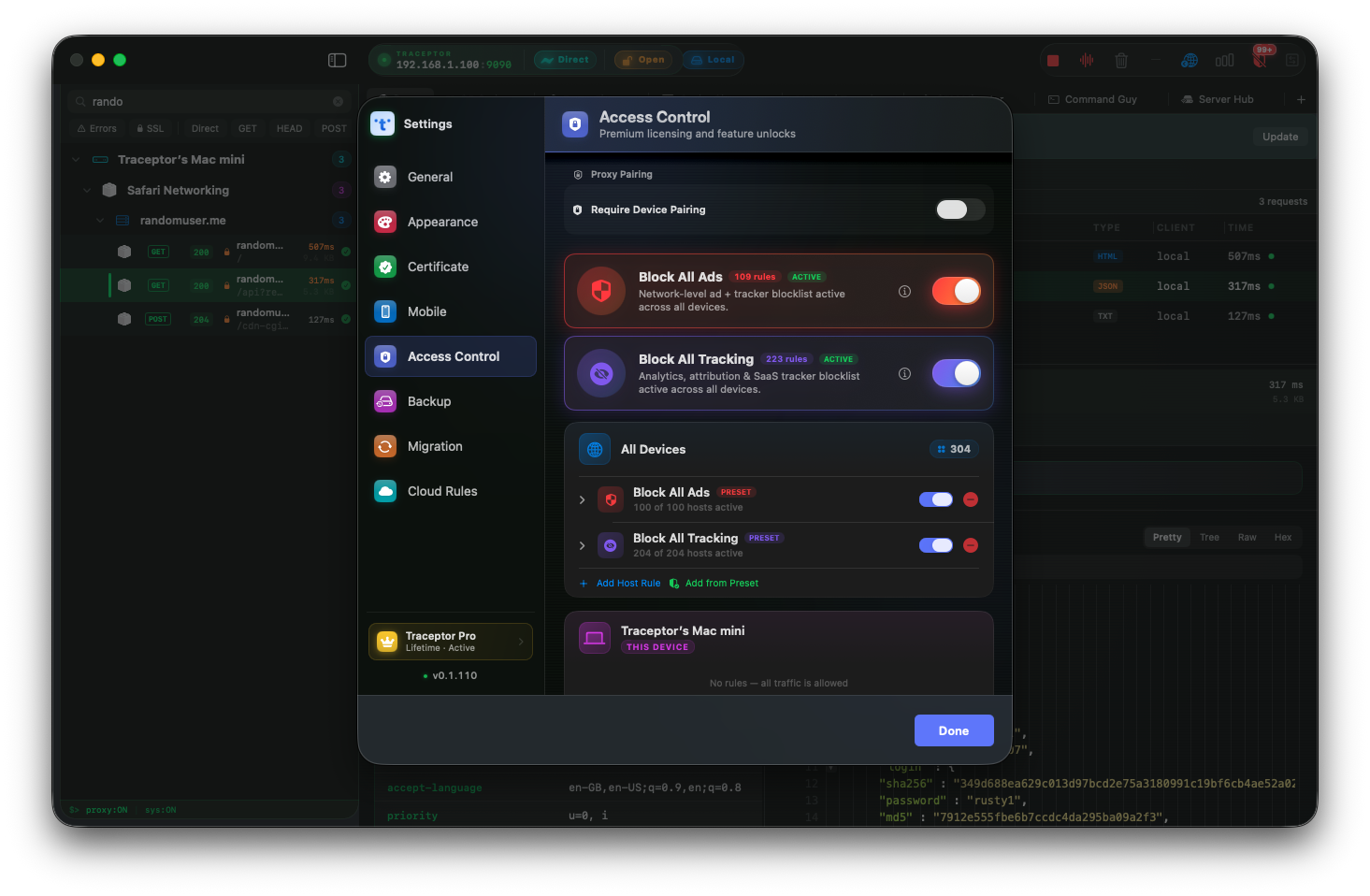Turn off the main Block All Tracking switch

957,373
